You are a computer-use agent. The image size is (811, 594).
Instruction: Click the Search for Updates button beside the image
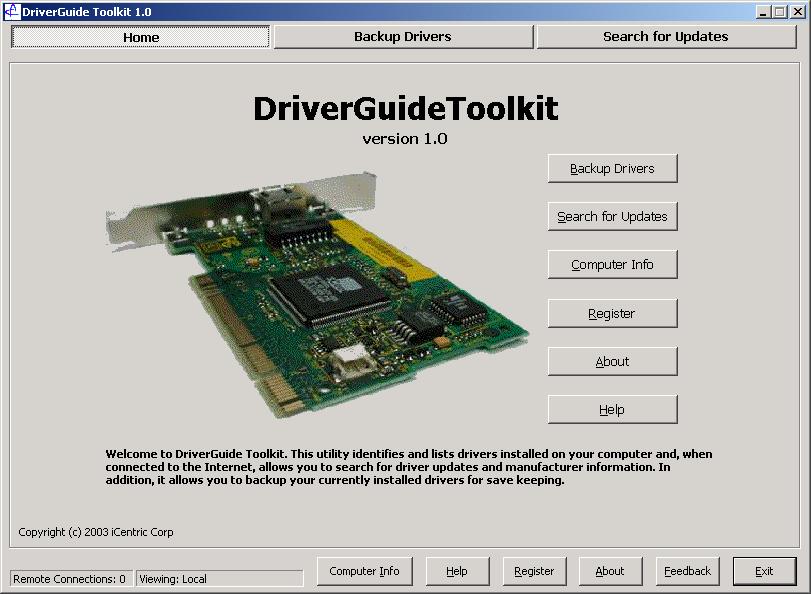612,216
